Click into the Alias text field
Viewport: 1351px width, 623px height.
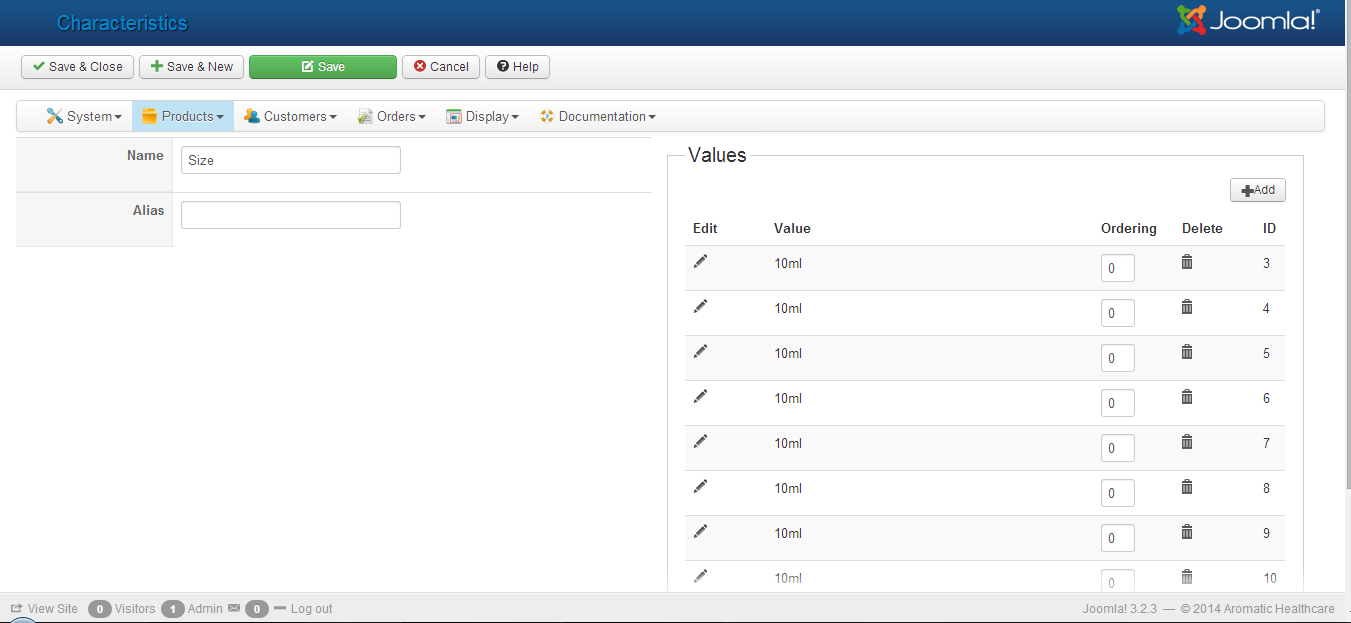pos(290,215)
